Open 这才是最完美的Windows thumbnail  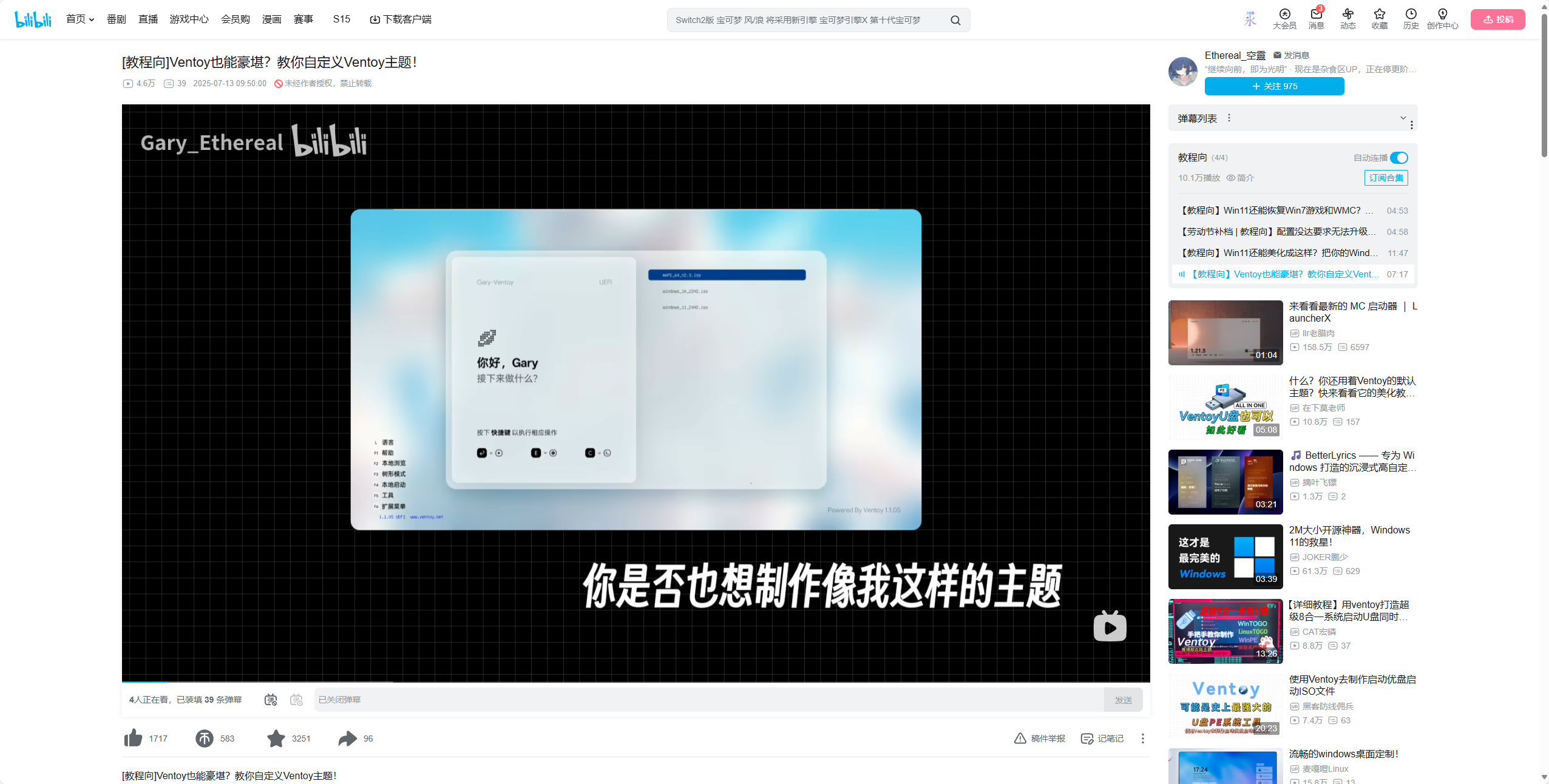point(1225,556)
